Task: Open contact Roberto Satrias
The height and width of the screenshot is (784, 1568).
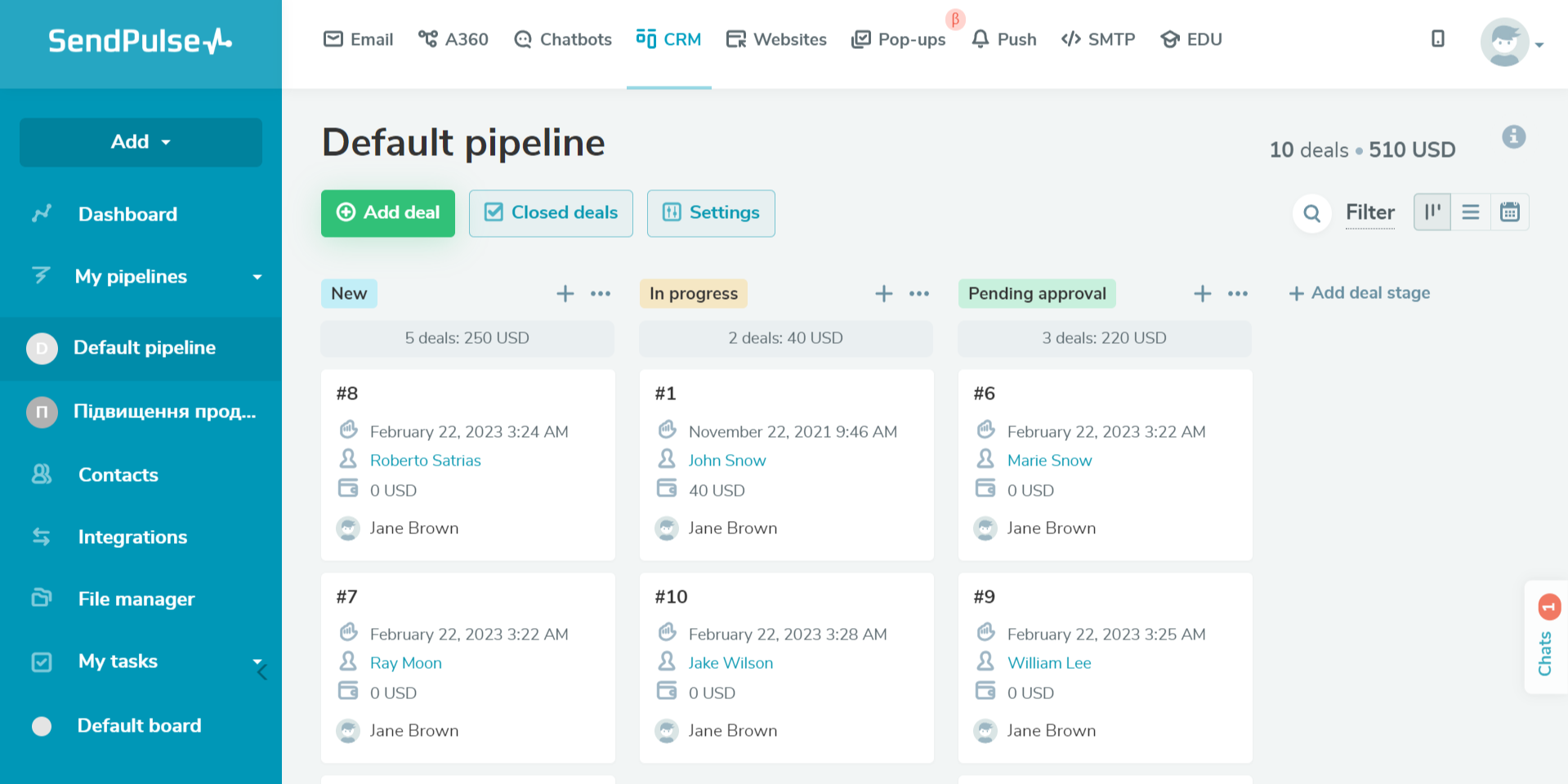Action: pyautogui.click(x=426, y=461)
